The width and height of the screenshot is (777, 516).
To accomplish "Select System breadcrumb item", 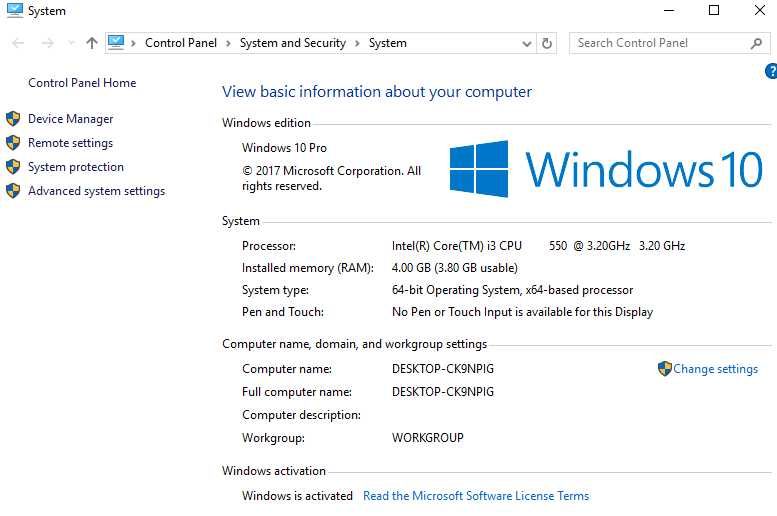I will 388,43.
